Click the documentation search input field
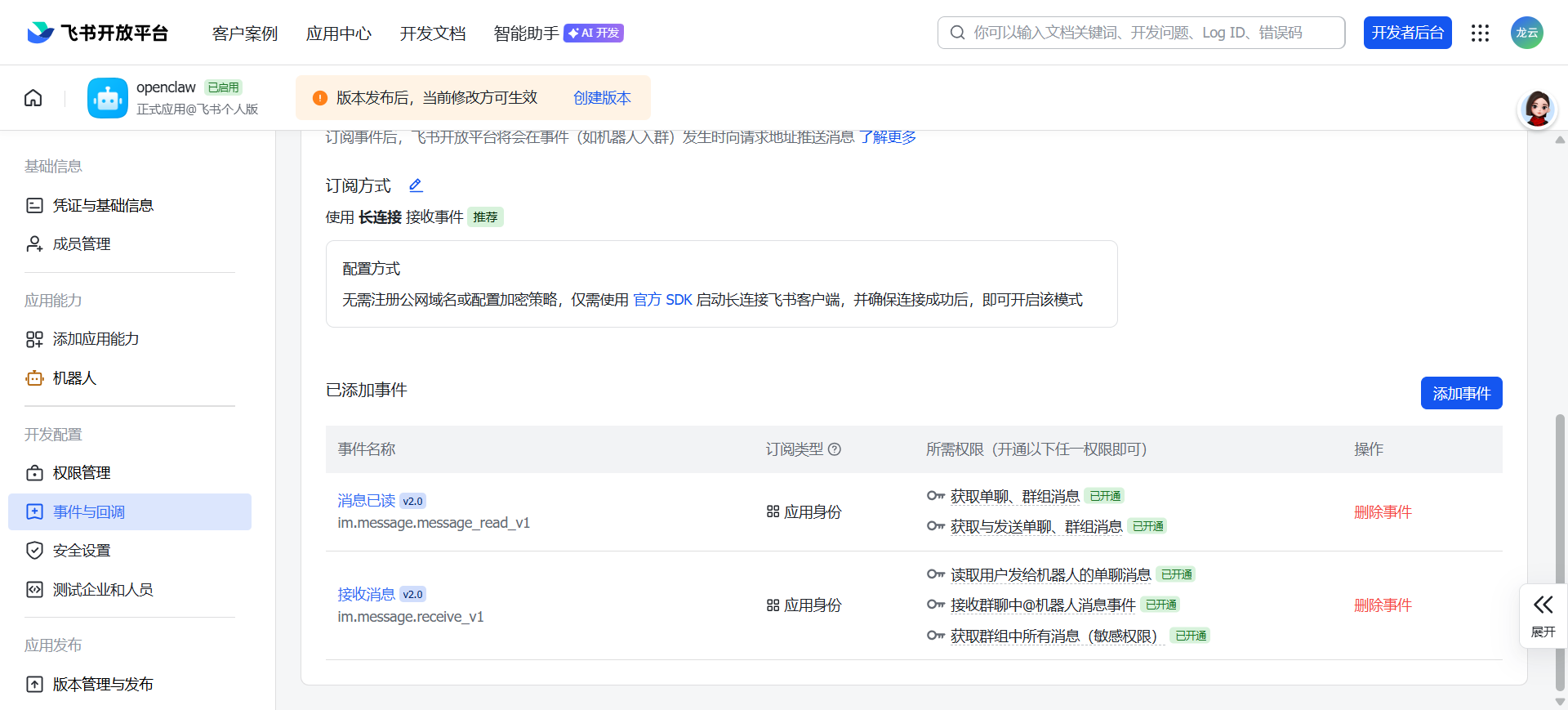 1143,33
